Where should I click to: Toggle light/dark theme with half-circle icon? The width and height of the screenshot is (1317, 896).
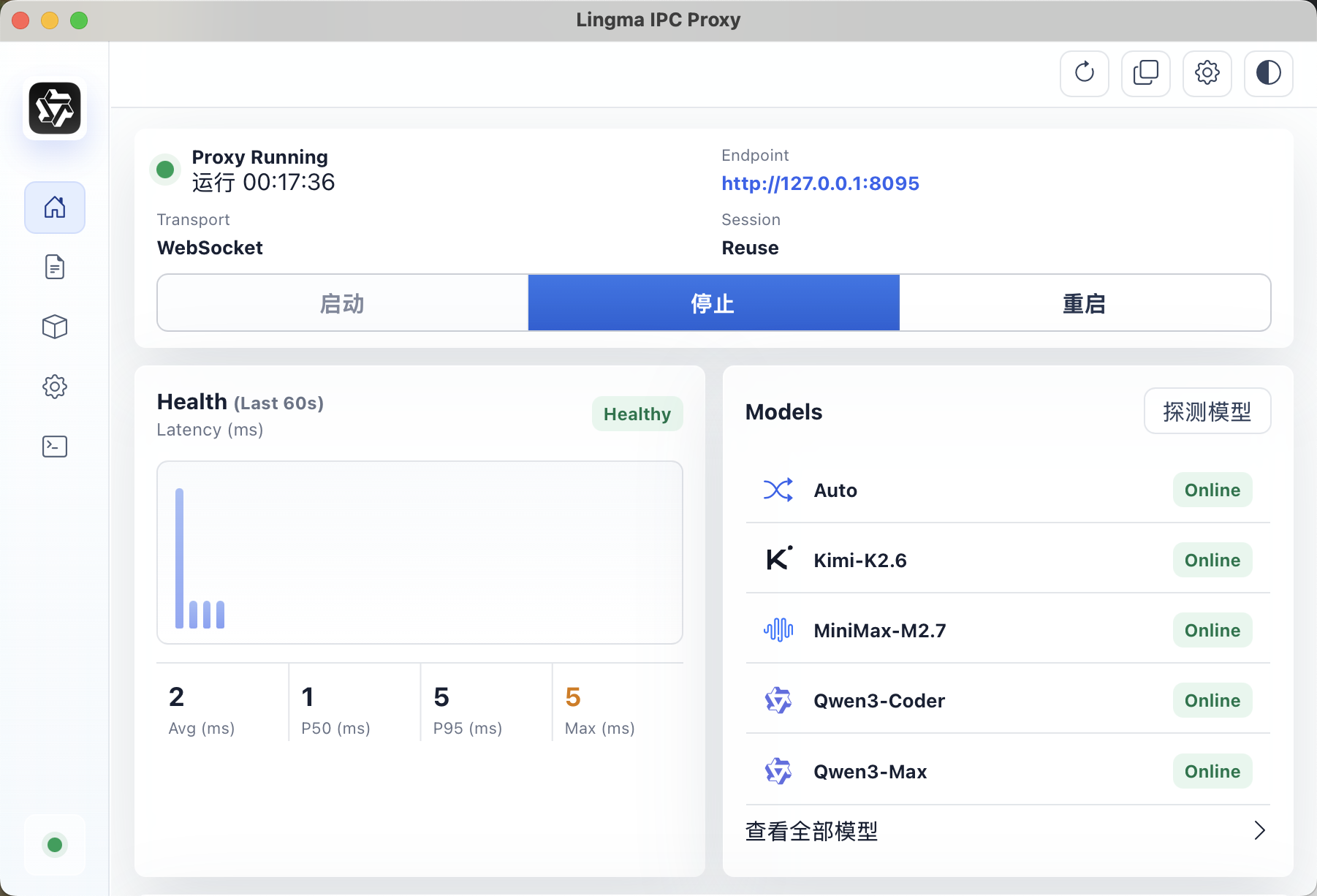(1269, 73)
